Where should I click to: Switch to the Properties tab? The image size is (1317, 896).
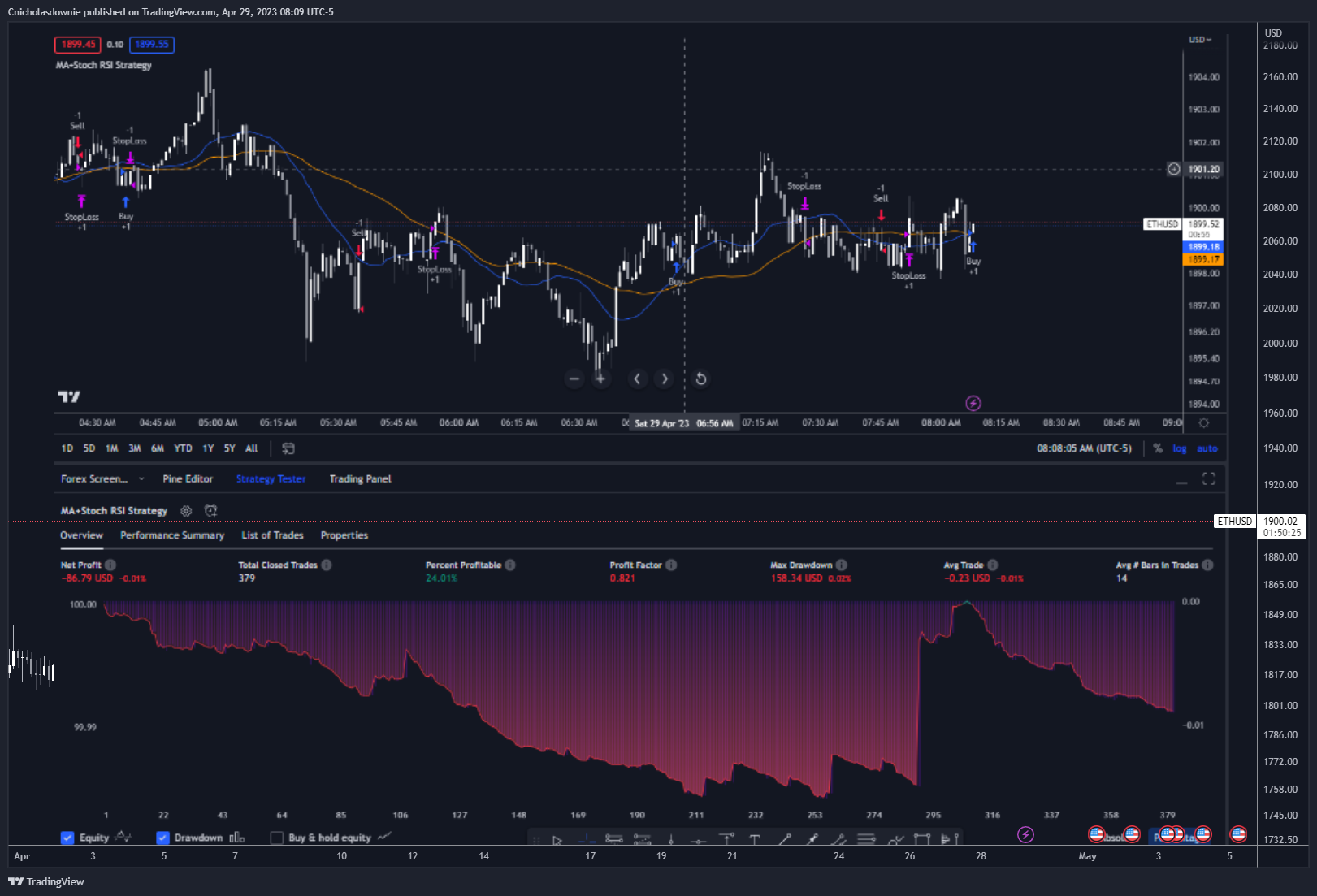coord(344,535)
